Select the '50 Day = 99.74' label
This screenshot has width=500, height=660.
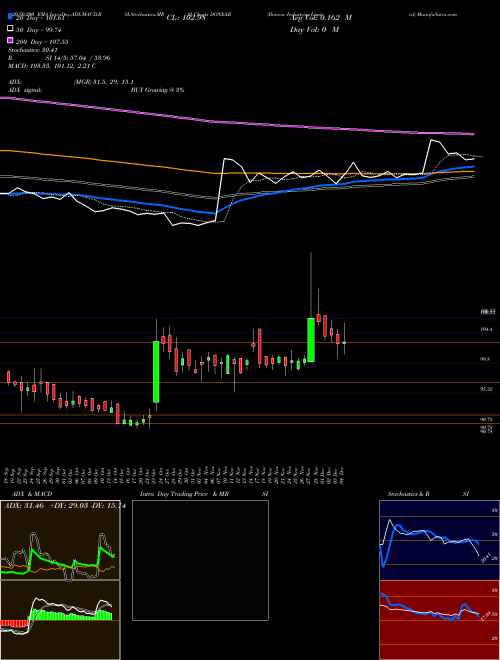click(40, 29)
